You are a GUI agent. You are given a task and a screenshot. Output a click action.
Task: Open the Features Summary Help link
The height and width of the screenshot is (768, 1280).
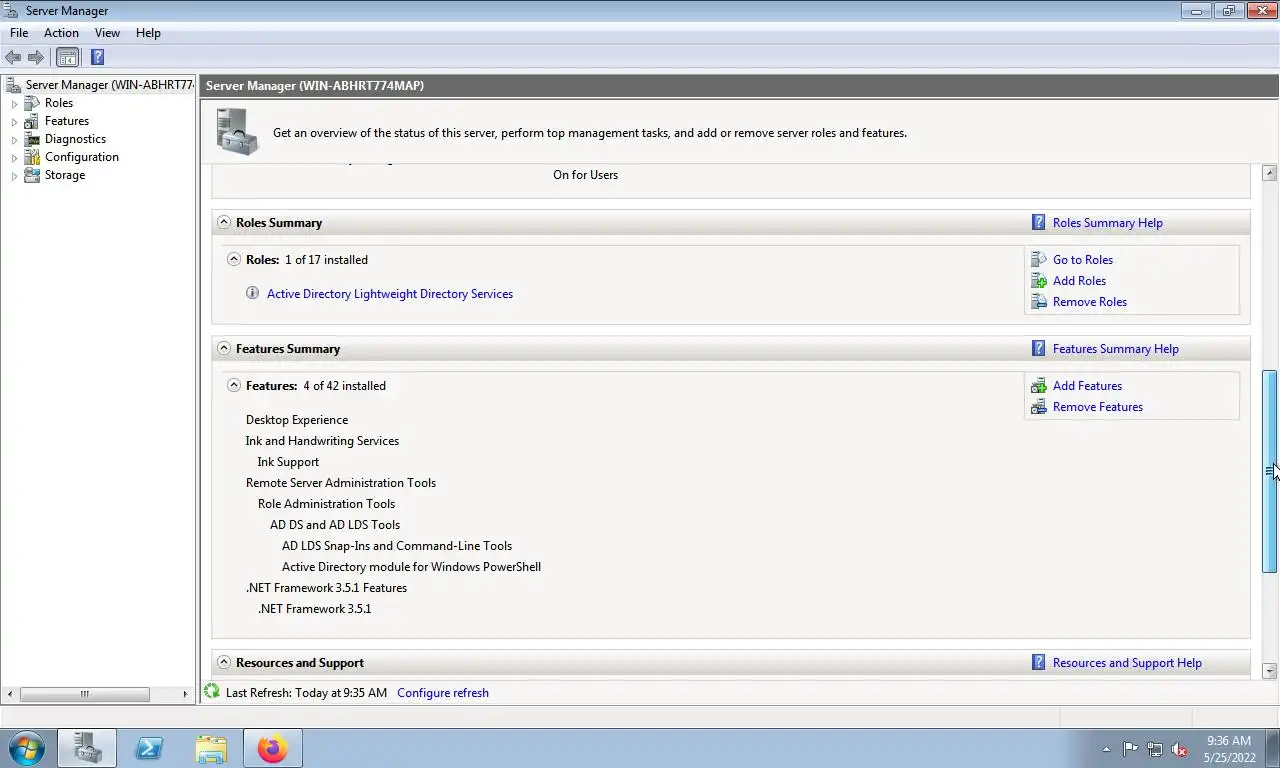[1115, 349]
